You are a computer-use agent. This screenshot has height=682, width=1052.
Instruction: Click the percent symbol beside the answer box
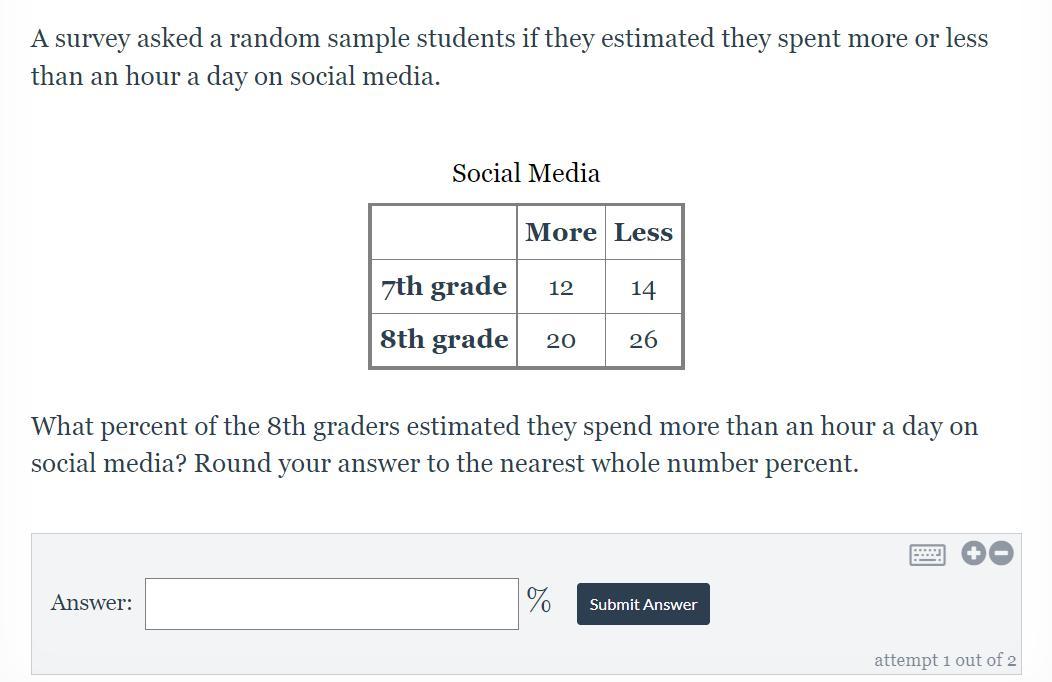(x=539, y=600)
